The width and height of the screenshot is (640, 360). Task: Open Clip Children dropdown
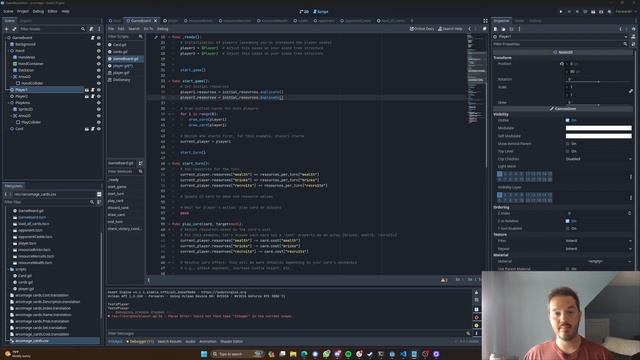pos(598,159)
